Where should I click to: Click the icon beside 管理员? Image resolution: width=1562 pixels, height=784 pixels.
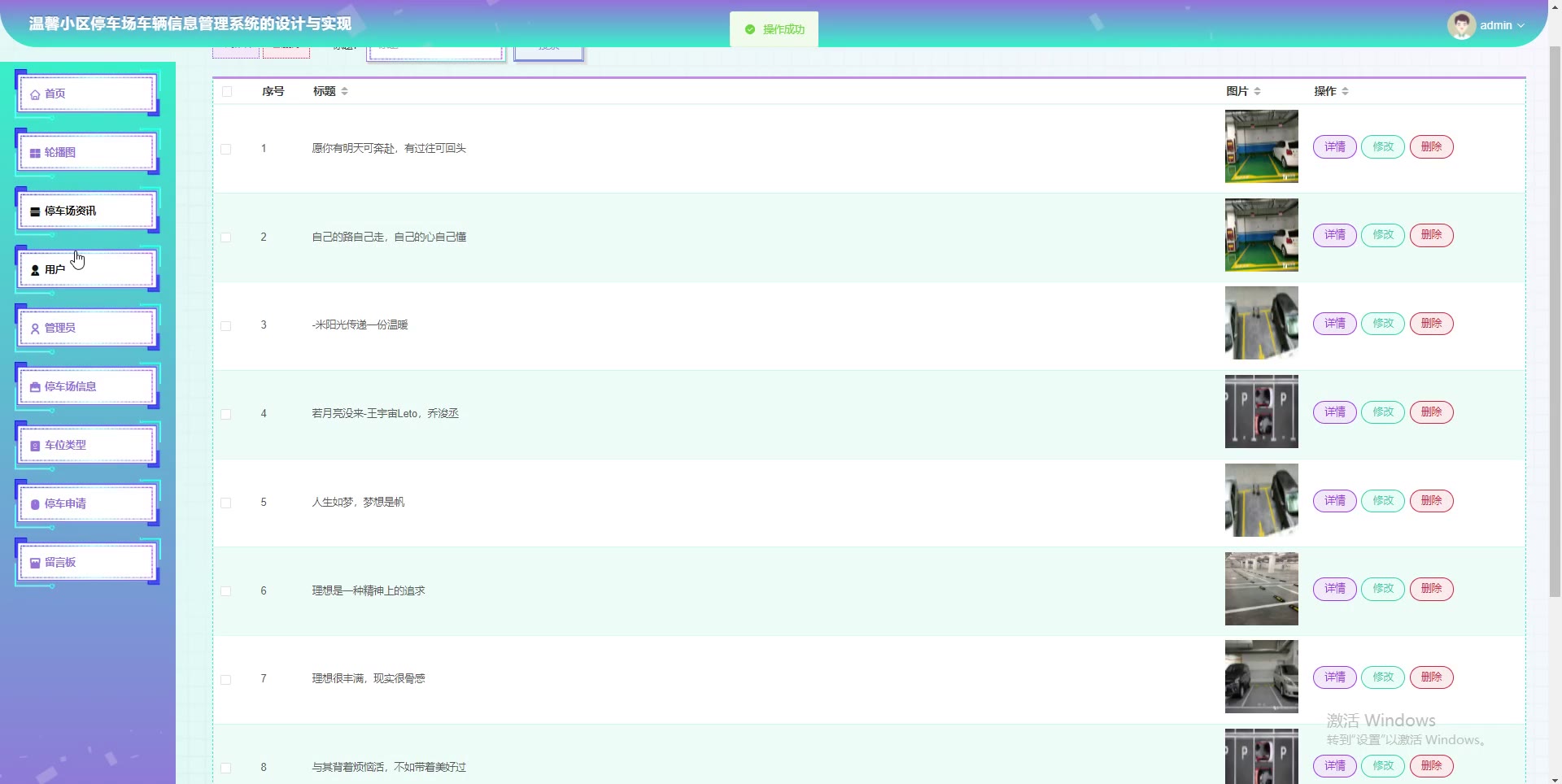coord(35,329)
